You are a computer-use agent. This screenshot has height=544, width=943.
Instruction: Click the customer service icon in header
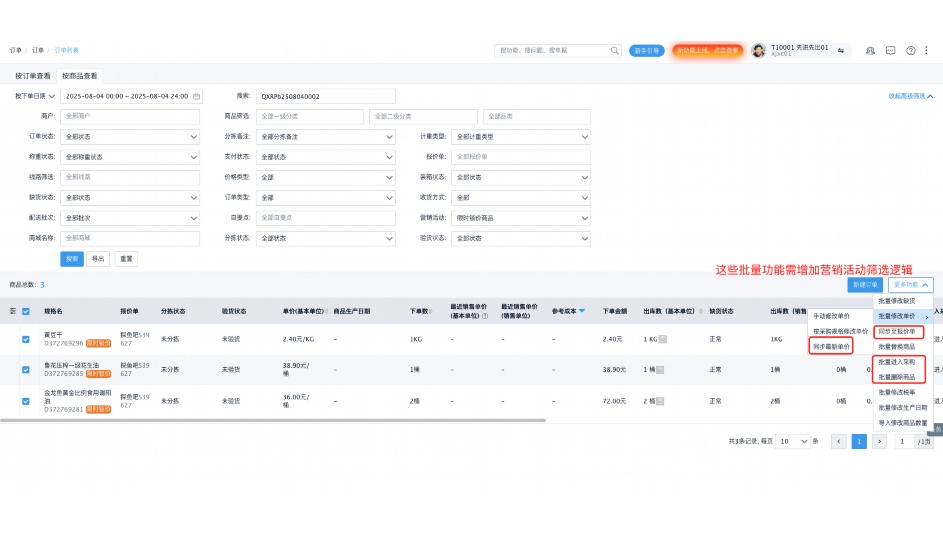(870, 50)
